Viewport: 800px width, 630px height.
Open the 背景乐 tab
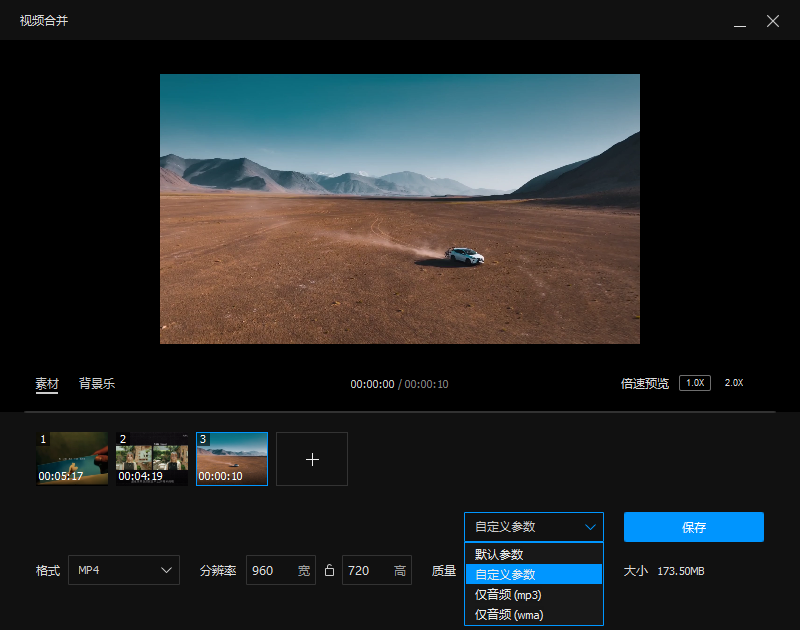pos(97,383)
